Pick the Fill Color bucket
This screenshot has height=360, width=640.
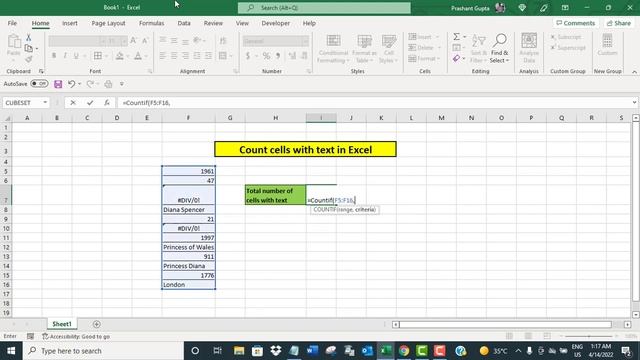[x=120, y=56]
